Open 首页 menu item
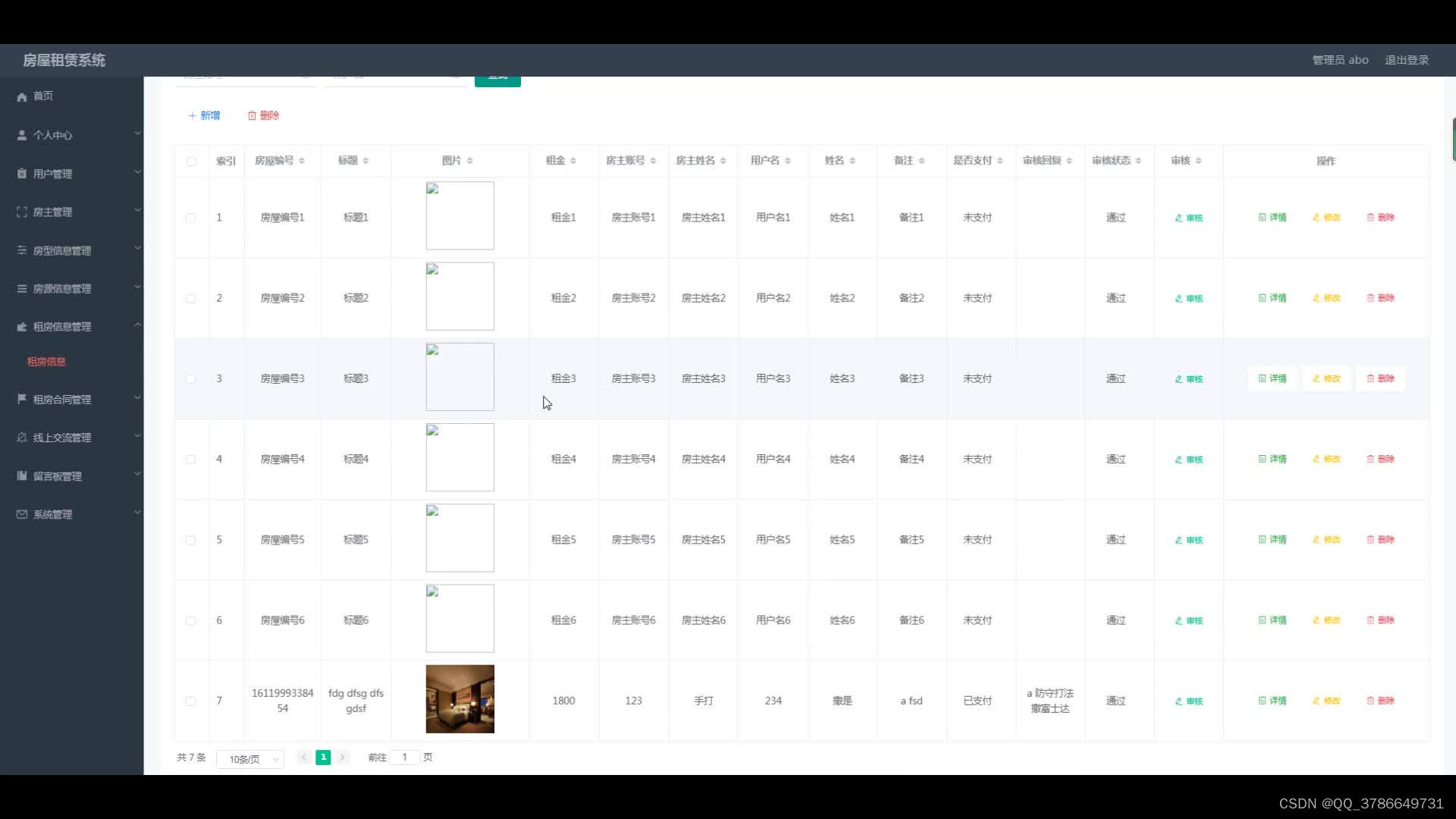Image resolution: width=1456 pixels, height=819 pixels. pyautogui.click(x=43, y=96)
